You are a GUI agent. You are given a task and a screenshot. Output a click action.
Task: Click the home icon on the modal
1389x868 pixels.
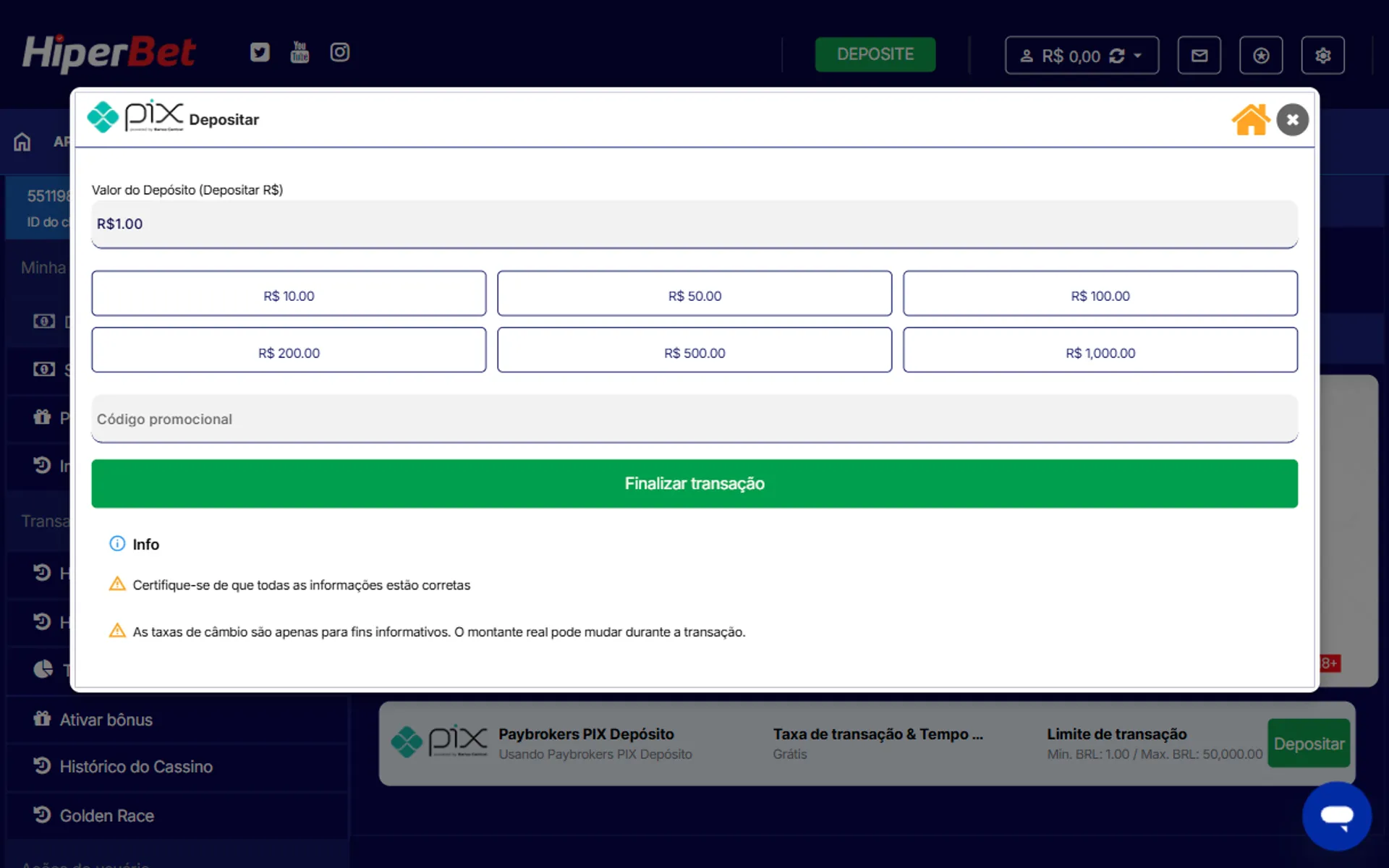pyautogui.click(x=1251, y=119)
